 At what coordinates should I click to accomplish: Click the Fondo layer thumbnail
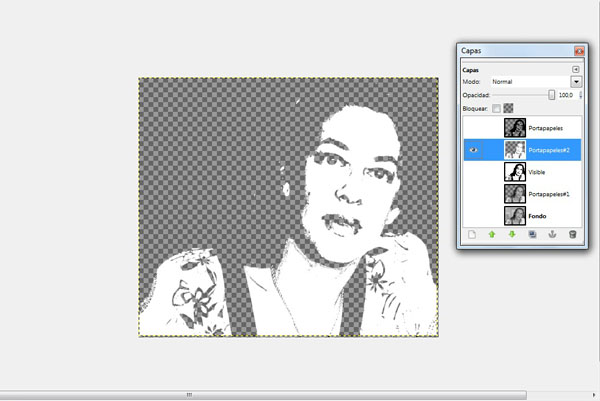pyautogui.click(x=515, y=216)
